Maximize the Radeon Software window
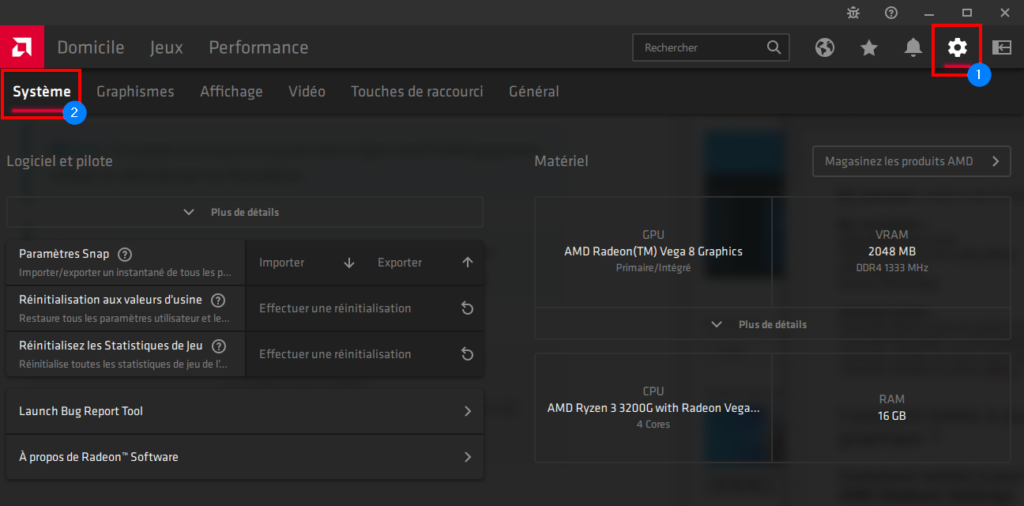 pyautogui.click(x=967, y=12)
